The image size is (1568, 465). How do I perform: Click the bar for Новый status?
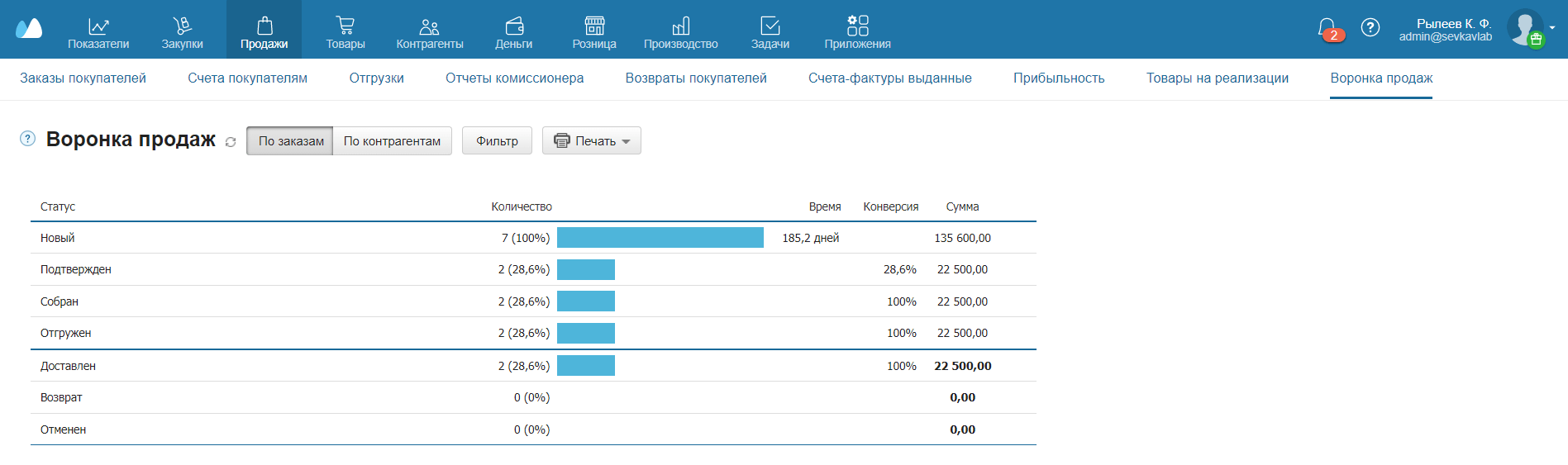(660, 238)
